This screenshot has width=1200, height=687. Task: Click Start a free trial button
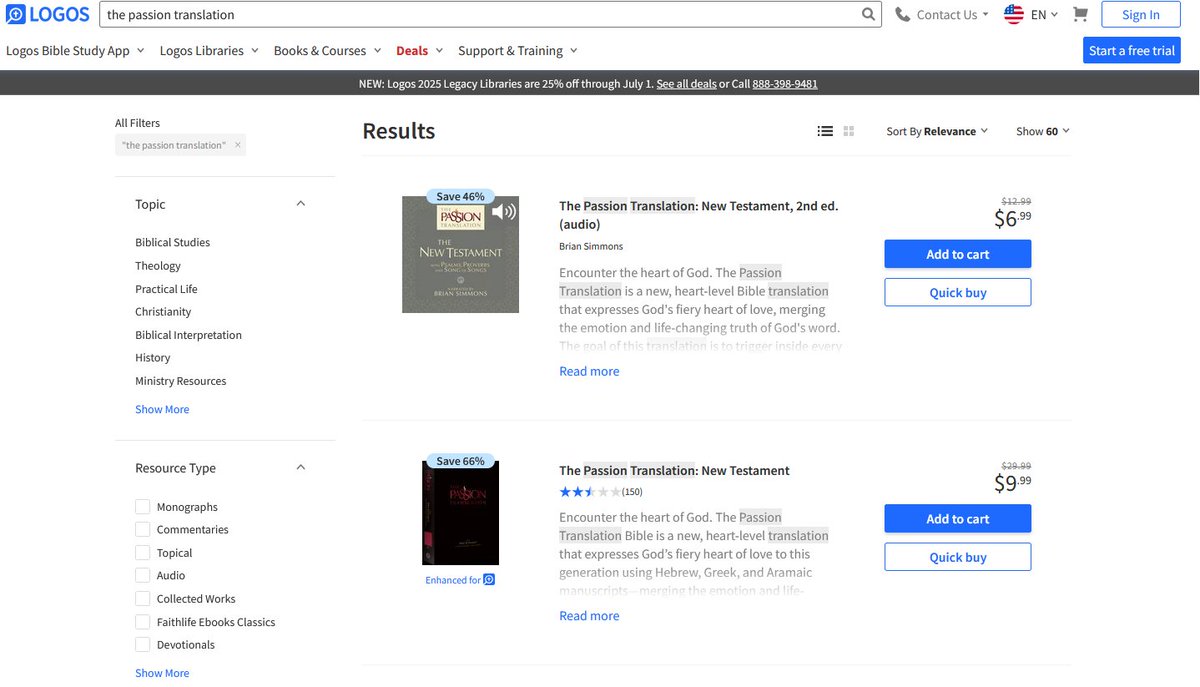1132,50
